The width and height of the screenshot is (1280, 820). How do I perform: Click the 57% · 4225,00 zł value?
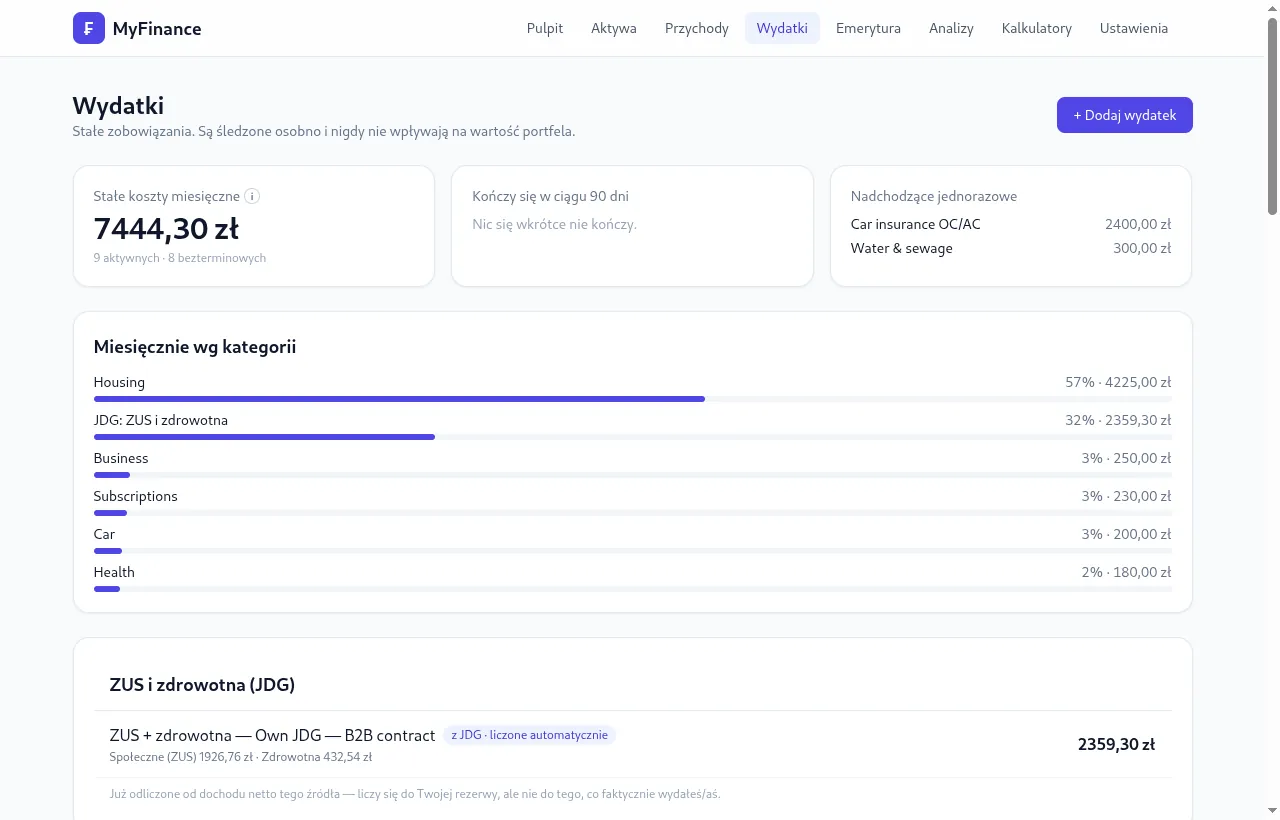(x=1118, y=382)
